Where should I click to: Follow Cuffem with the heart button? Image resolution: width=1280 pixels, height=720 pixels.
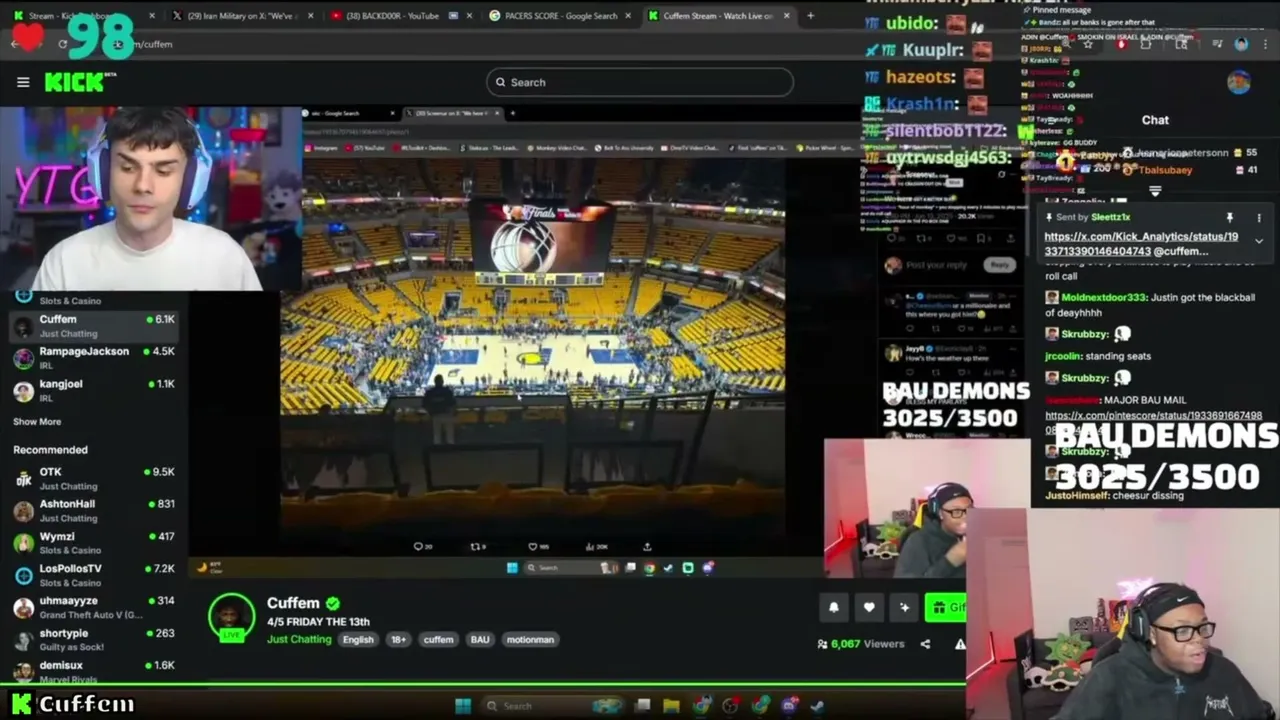click(869, 607)
